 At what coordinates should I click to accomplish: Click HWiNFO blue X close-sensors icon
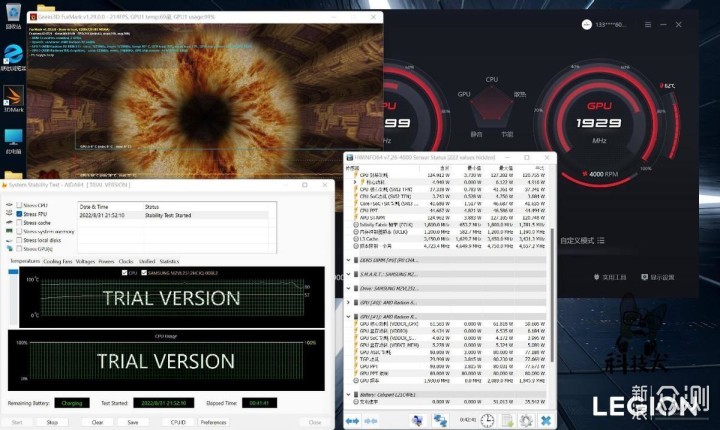point(546,420)
